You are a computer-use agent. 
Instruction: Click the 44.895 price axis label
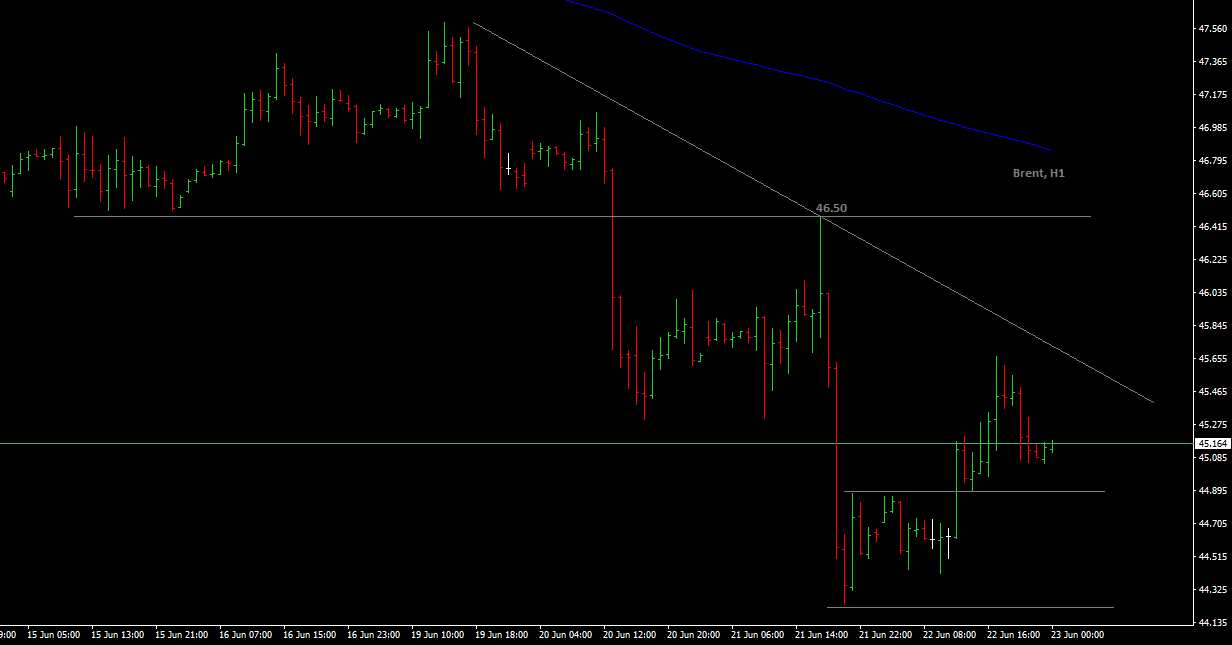tap(1212, 491)
